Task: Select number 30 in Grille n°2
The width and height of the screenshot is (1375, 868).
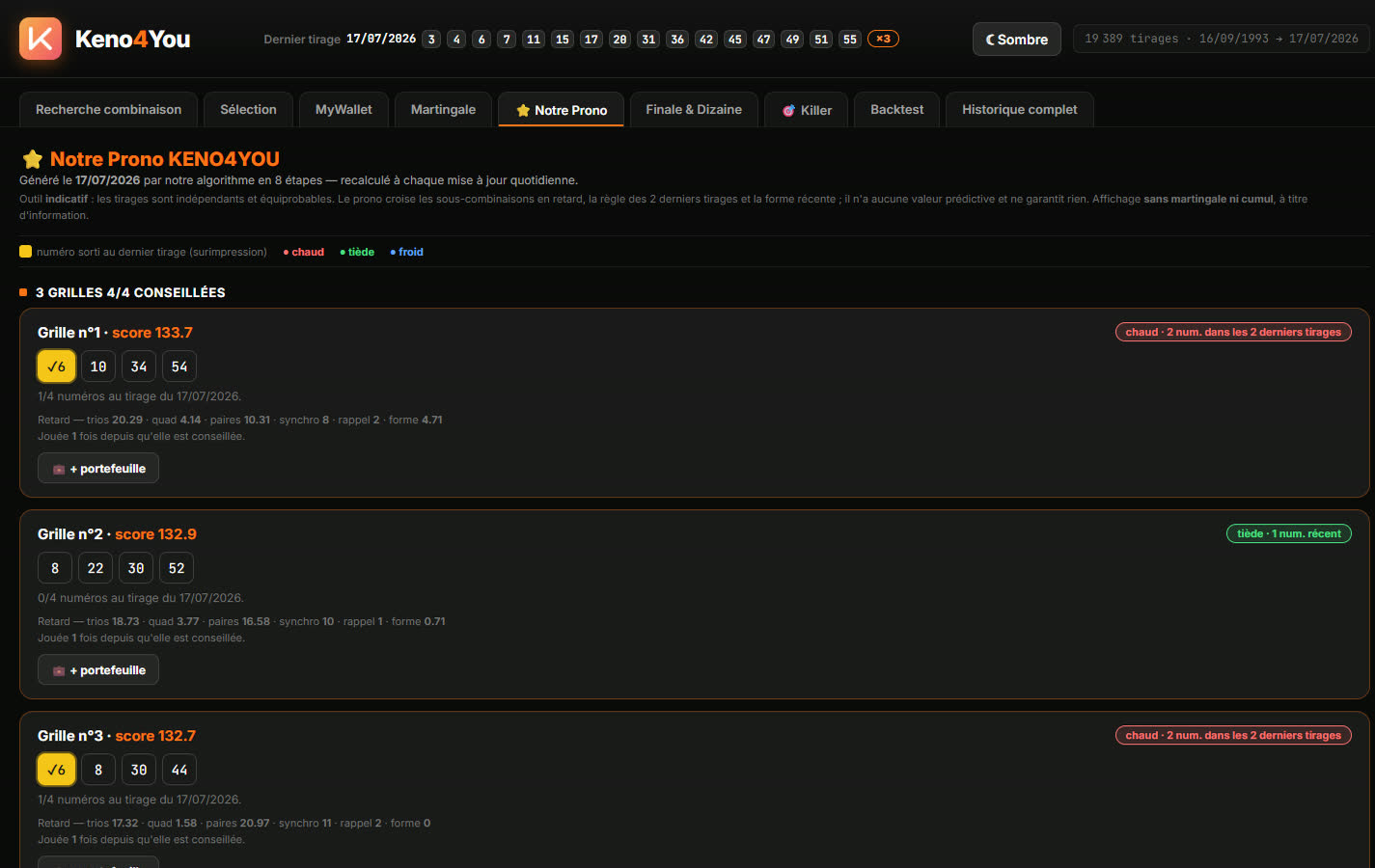Action: coord(136,568)
